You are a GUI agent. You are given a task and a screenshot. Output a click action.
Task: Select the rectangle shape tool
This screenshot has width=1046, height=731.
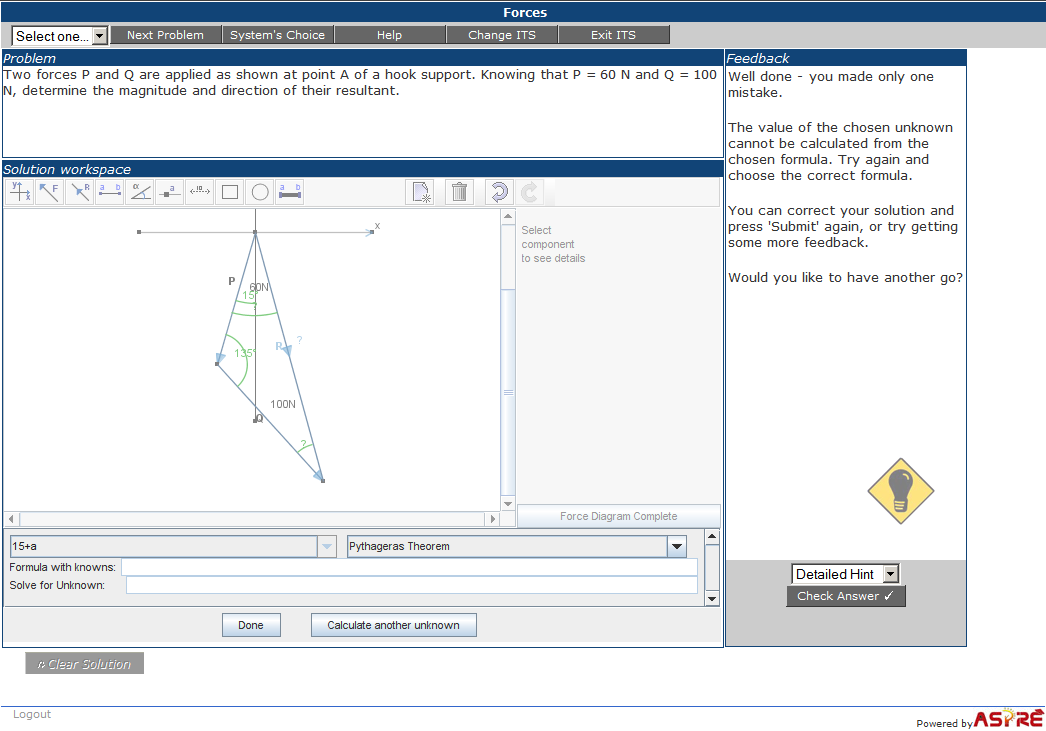(x=229, y=192)
